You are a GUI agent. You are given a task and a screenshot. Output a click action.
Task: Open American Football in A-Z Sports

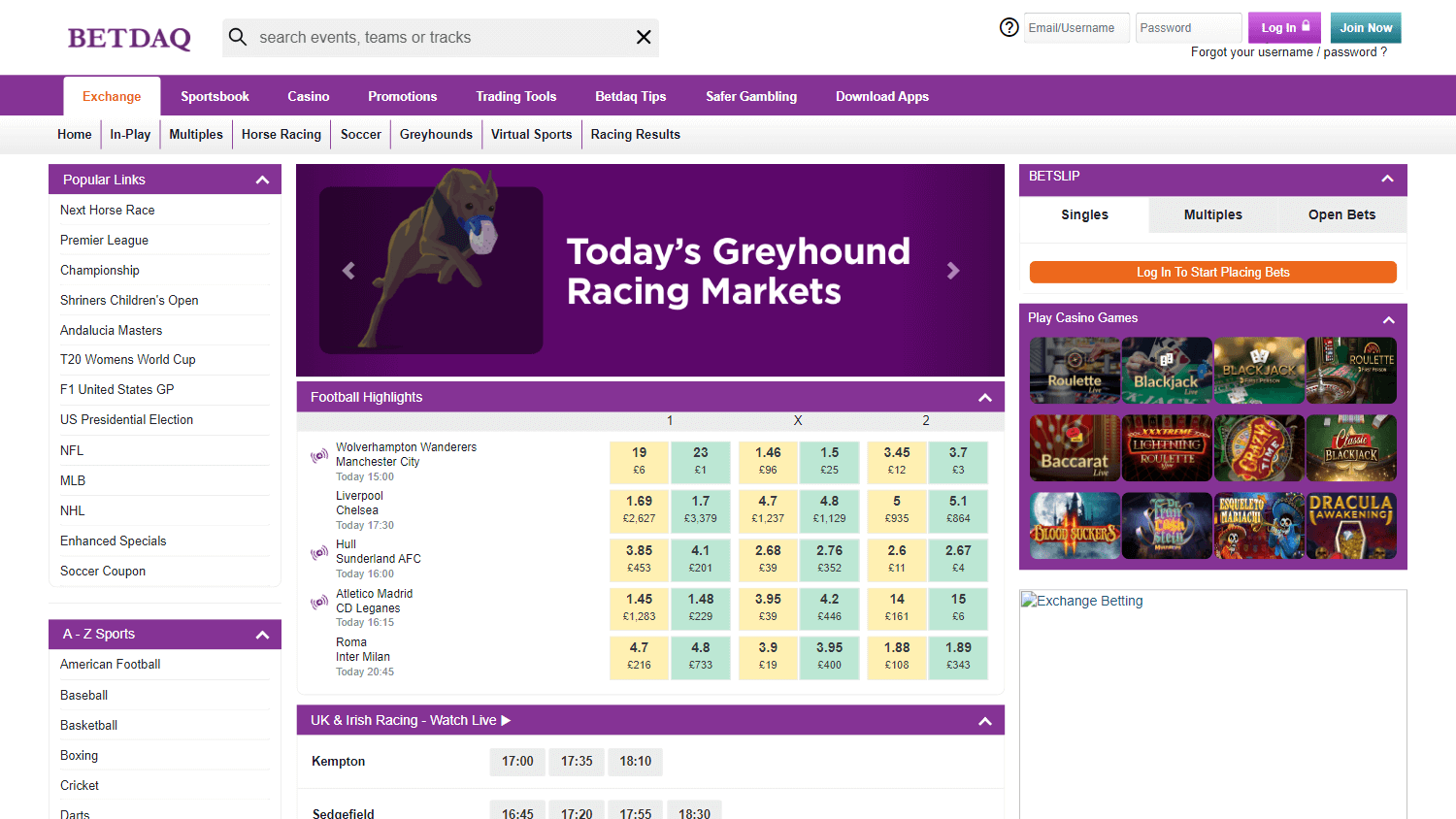(x=111, y=664)
